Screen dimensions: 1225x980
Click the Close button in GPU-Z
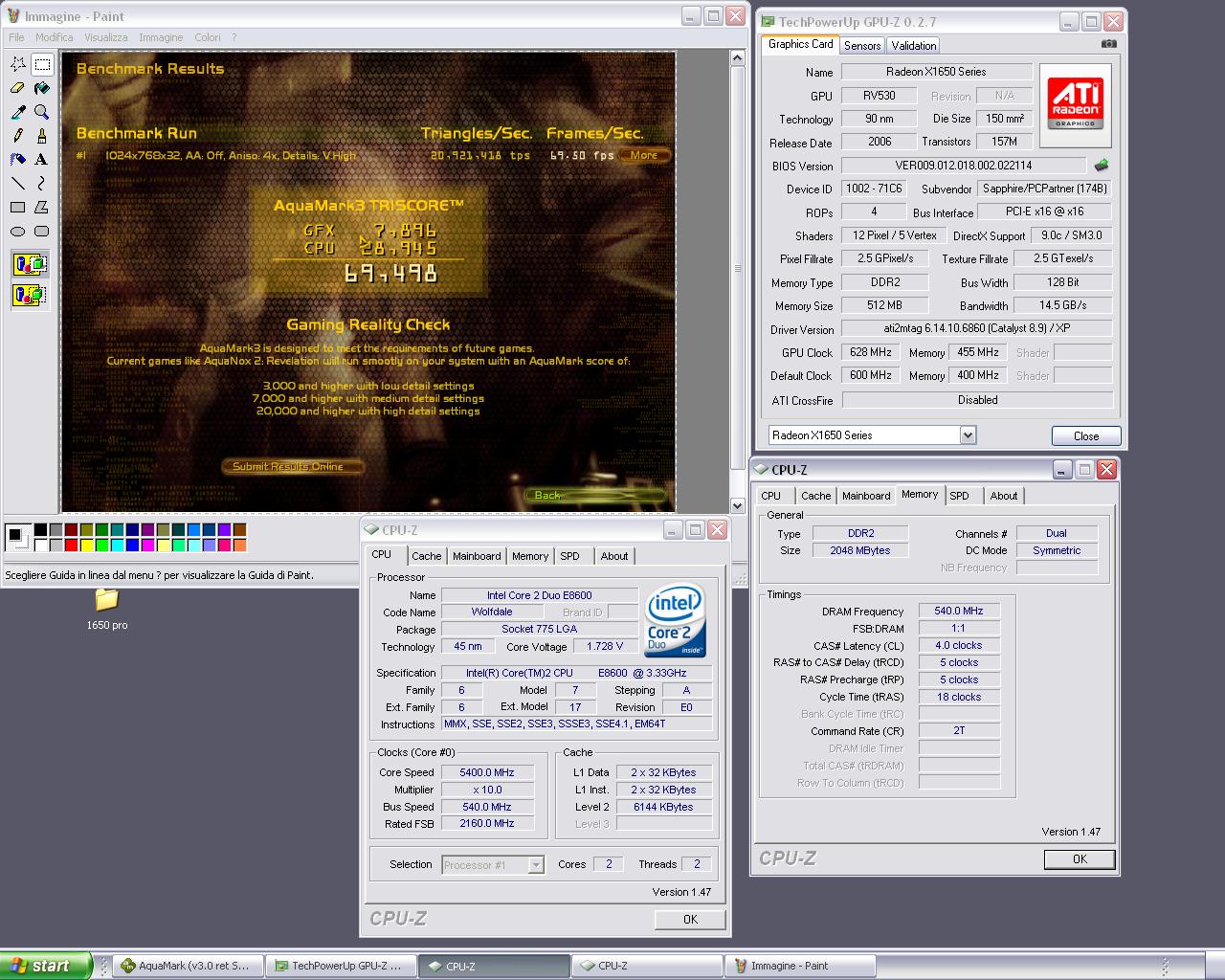pyautogui.click(x=1086, y=436)
